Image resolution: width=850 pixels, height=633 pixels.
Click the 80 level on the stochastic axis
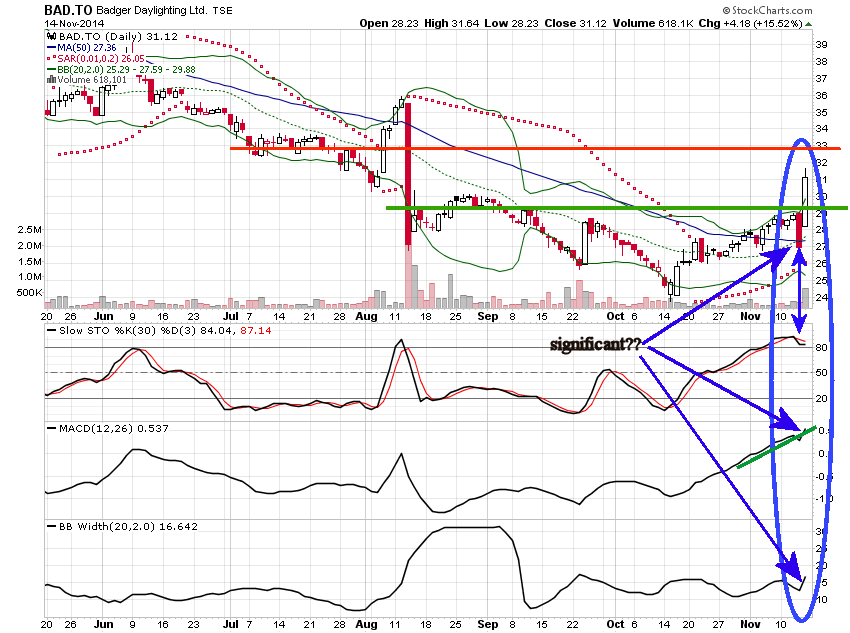pyautogui.click(x=821, y=347)
